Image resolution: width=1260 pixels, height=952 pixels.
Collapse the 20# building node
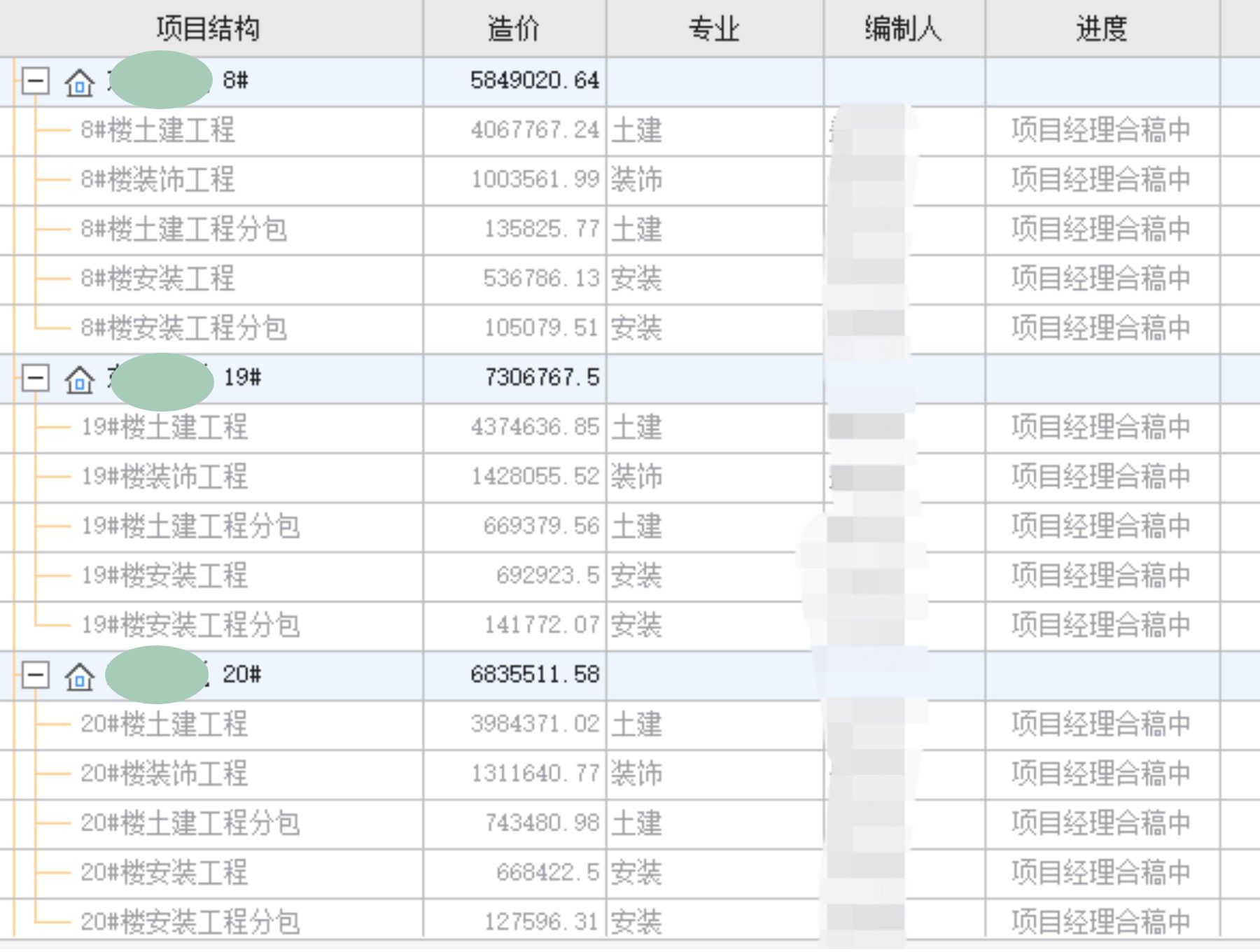(x=35, y=675)
